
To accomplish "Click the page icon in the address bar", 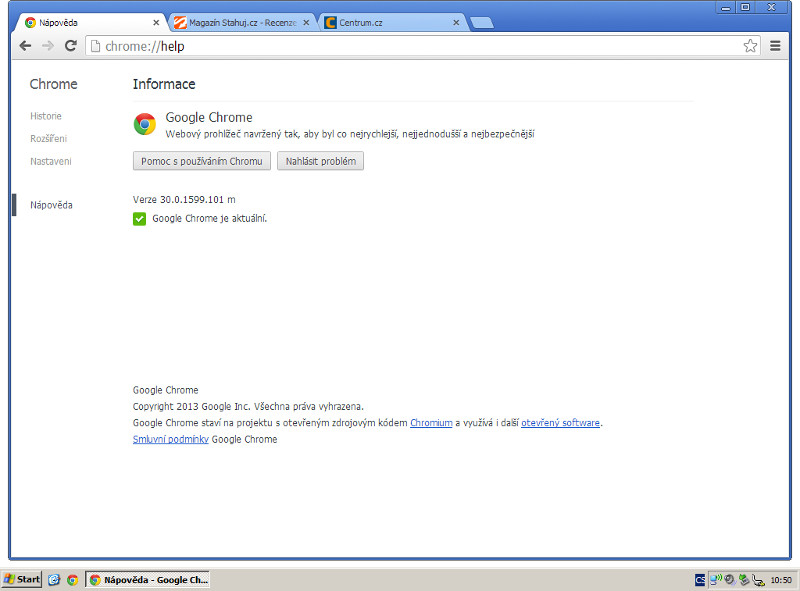I will (x=95, y=46).
